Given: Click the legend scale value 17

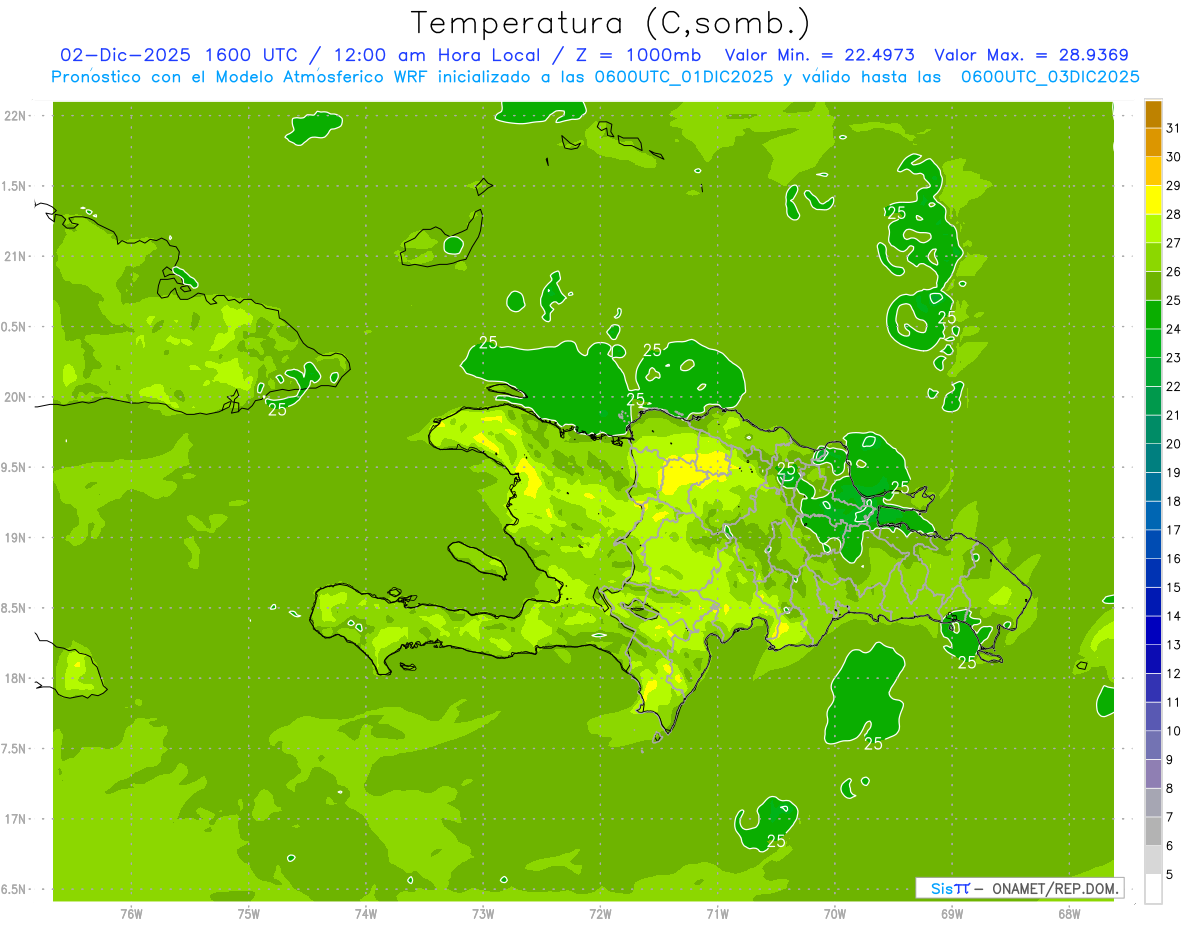Looking at the screenshot, I should pos(1173,530).
